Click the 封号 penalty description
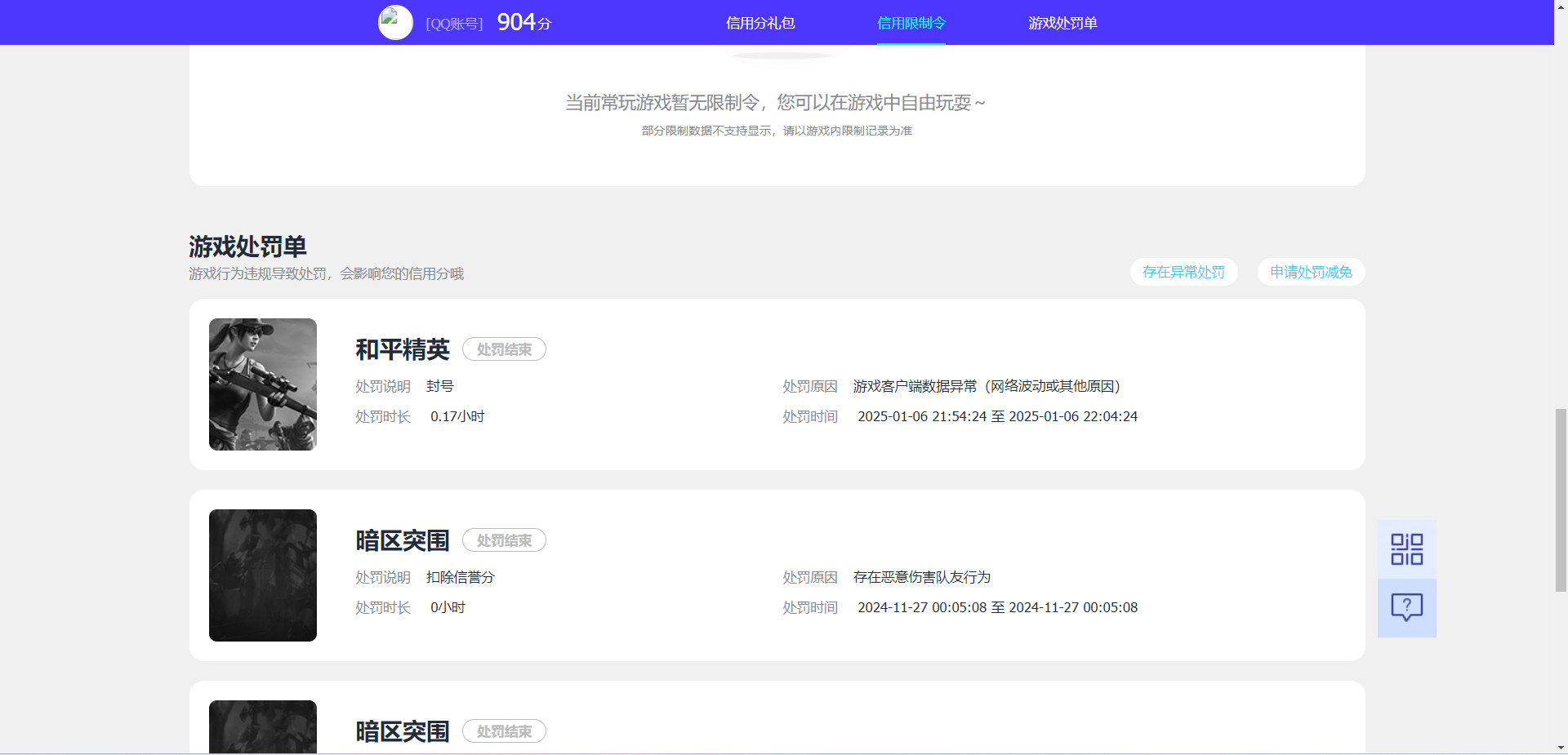The width and height of the screenshot is (1568, 755). (440, 386)
